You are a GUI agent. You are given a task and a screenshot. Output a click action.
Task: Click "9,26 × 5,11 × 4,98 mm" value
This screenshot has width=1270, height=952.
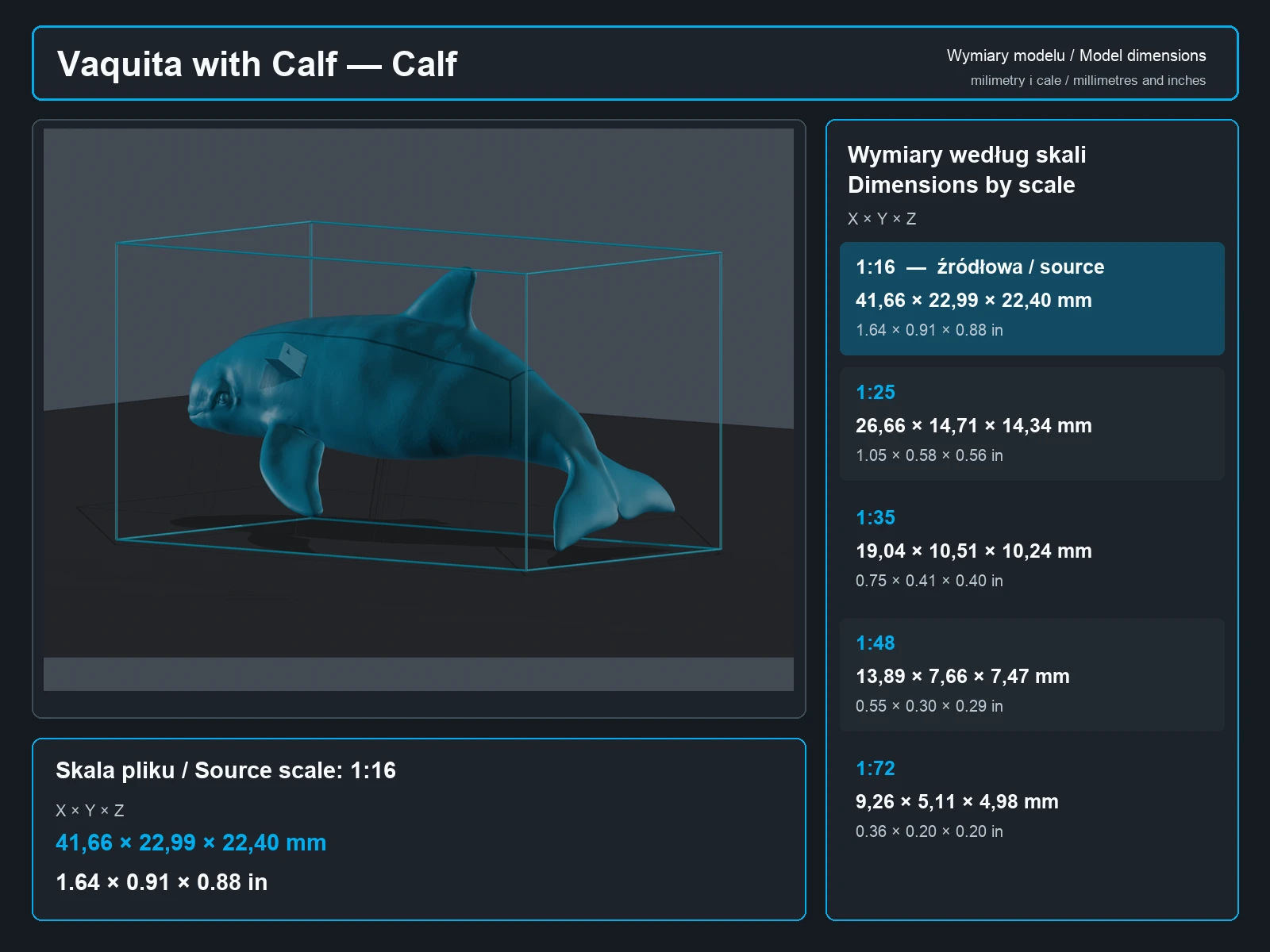click(x=957, y=802)
